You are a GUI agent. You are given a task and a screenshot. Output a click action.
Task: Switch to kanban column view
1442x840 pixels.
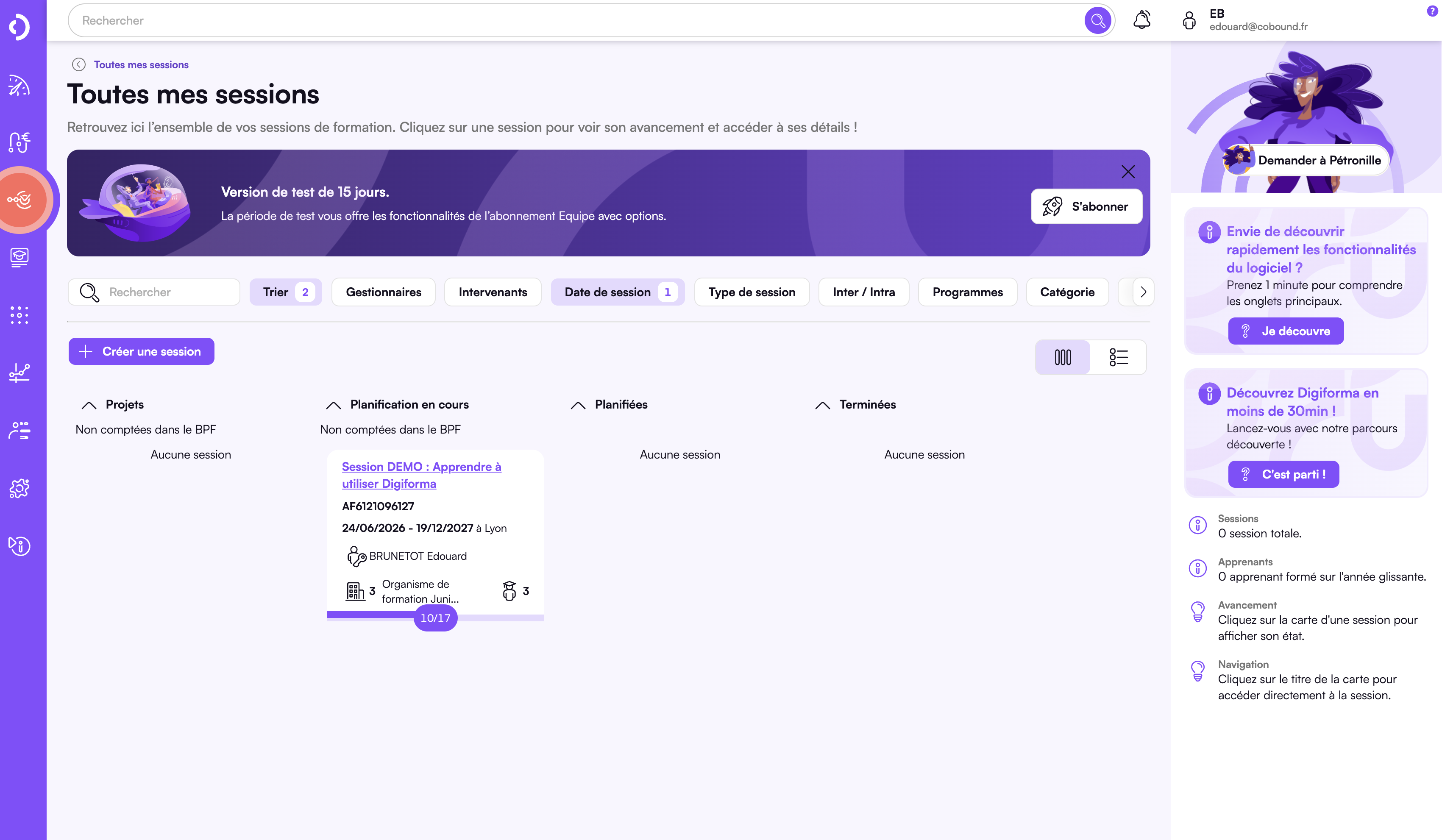coord(1063,357)
